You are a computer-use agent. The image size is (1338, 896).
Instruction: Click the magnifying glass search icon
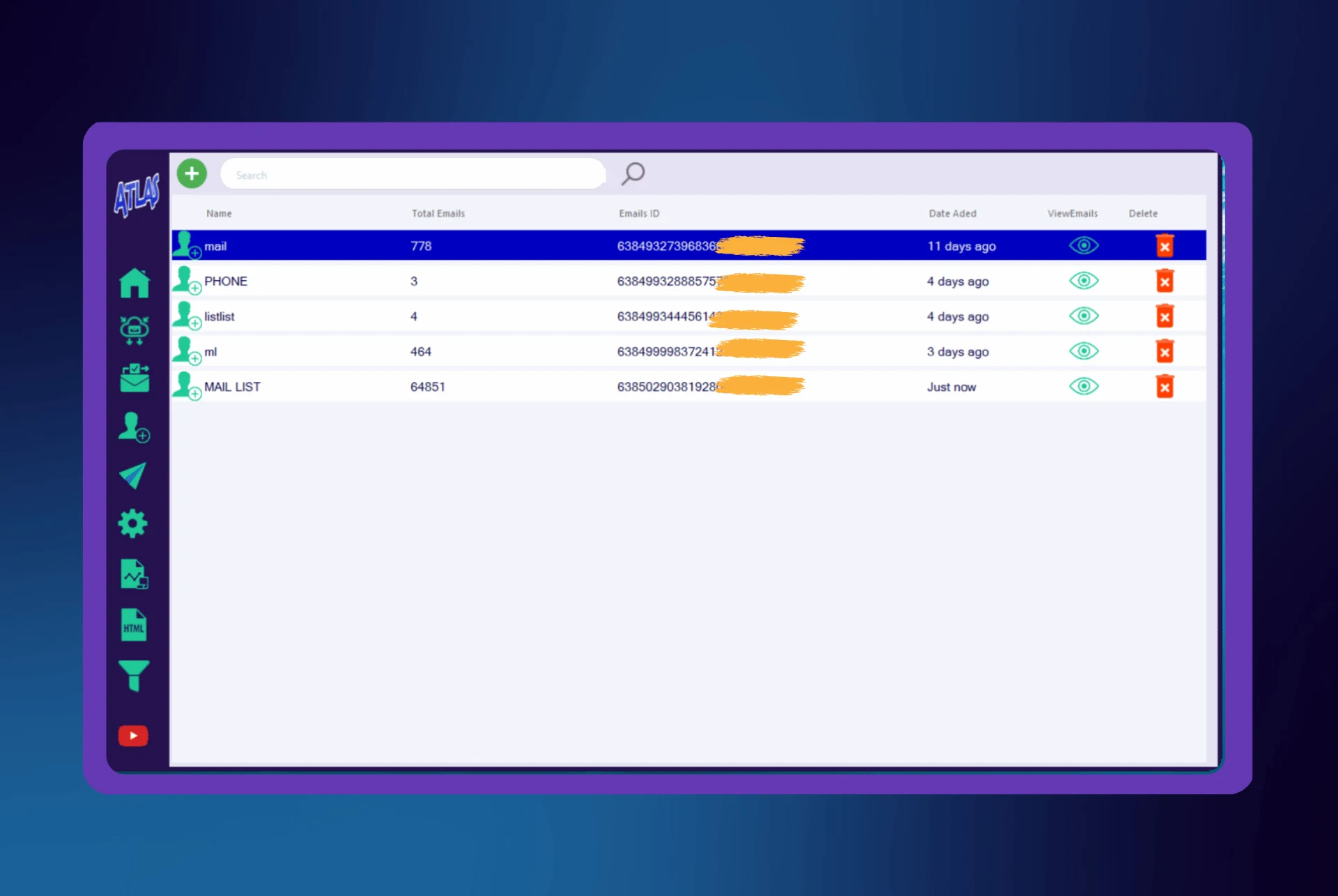633,173
